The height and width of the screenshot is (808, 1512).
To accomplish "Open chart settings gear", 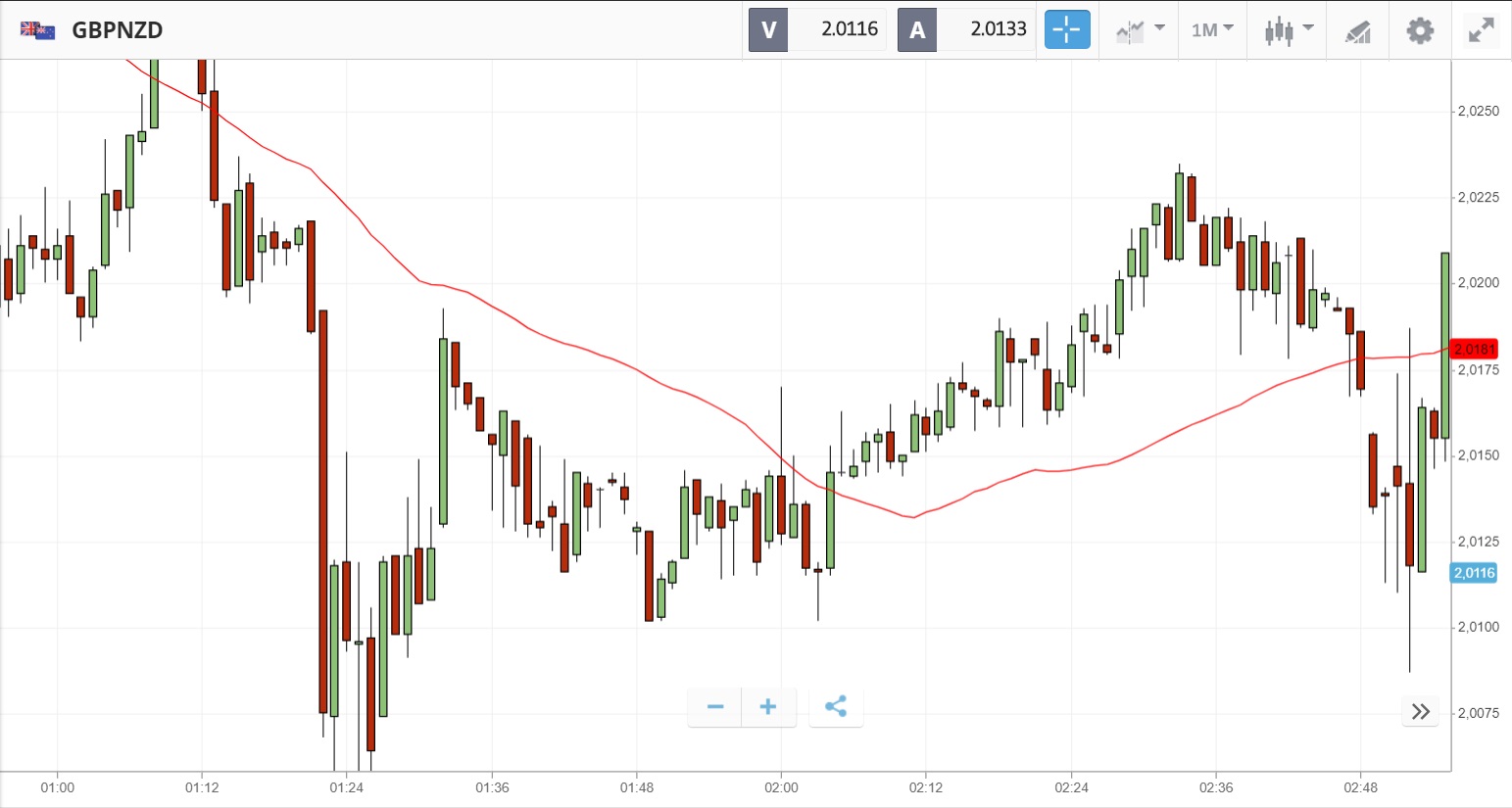I will pos(1420,30).
